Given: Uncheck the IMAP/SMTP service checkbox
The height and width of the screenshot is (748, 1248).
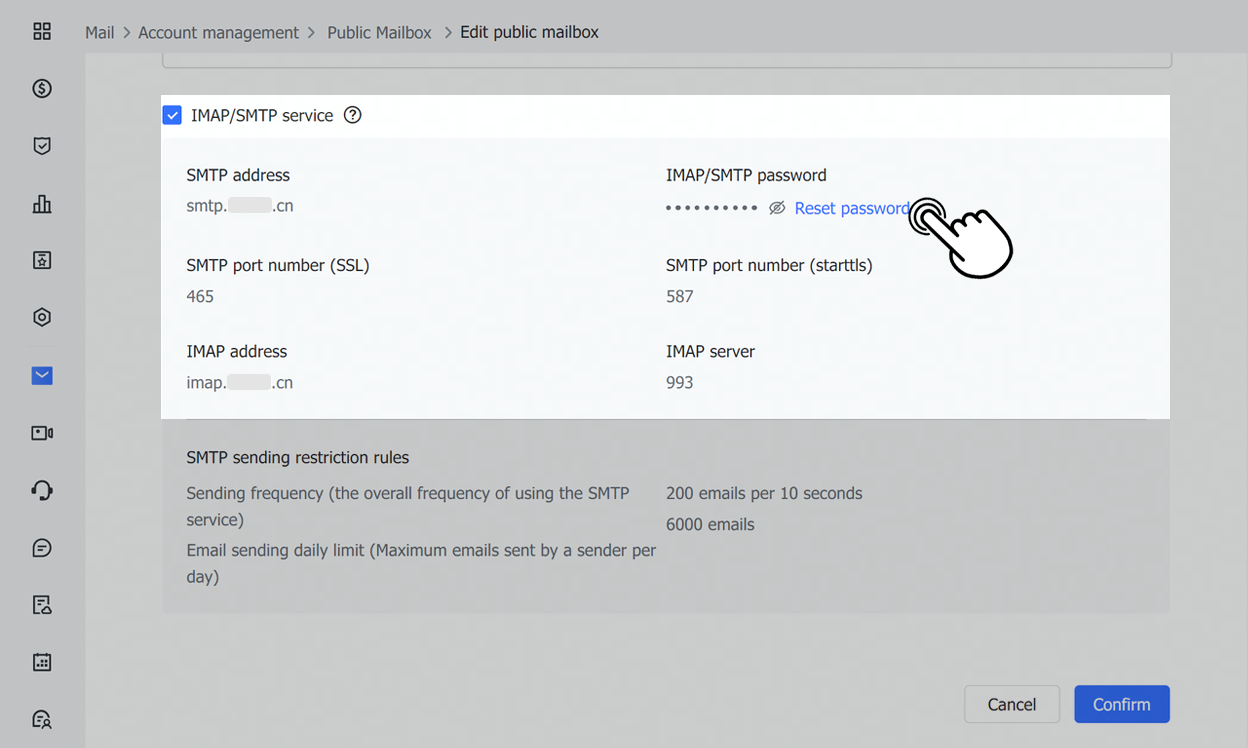Looking at the screenshot, I should (x=172, y=115).
